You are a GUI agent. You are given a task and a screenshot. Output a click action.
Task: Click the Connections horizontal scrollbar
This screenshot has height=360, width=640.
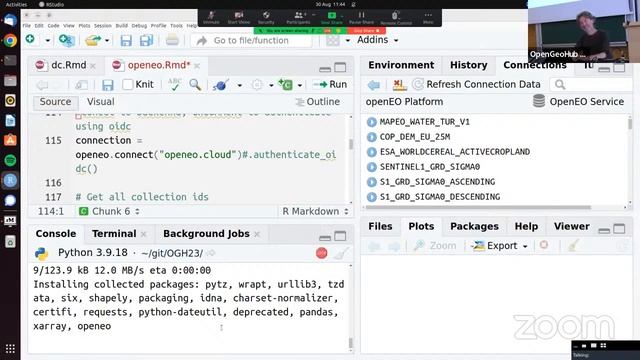[479, 207]
